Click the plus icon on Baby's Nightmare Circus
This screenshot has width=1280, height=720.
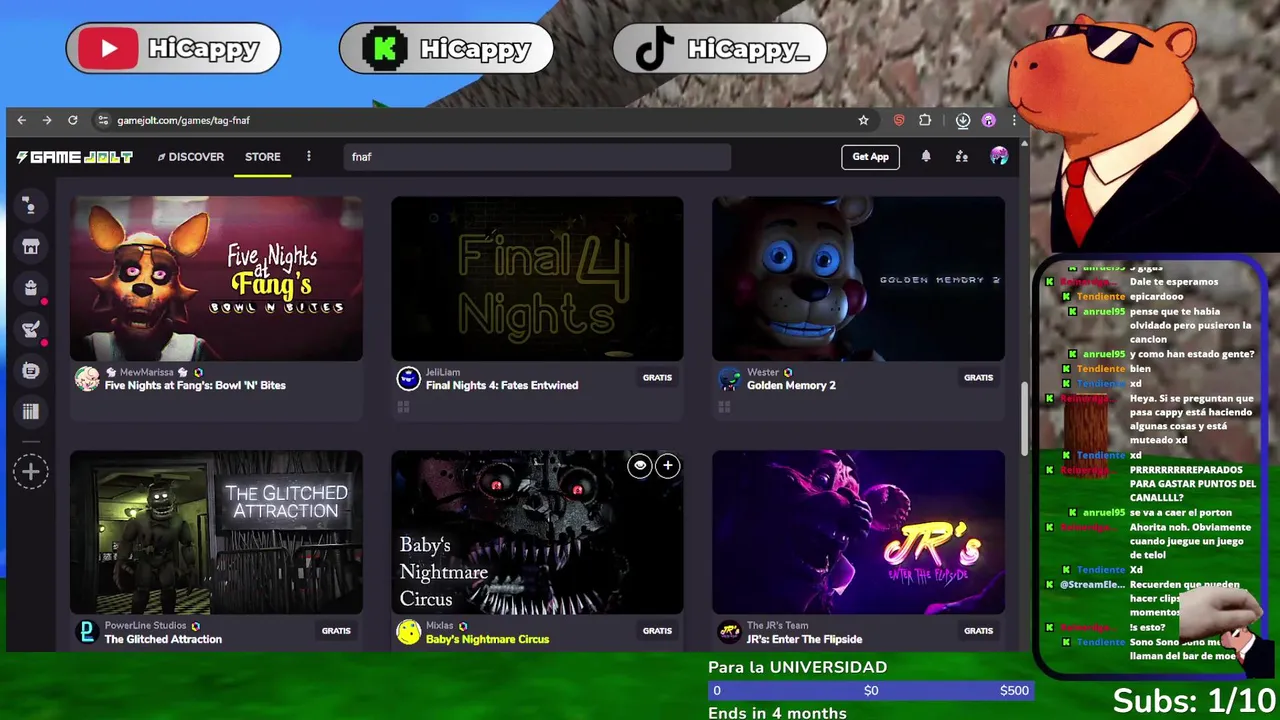point(667,466)
